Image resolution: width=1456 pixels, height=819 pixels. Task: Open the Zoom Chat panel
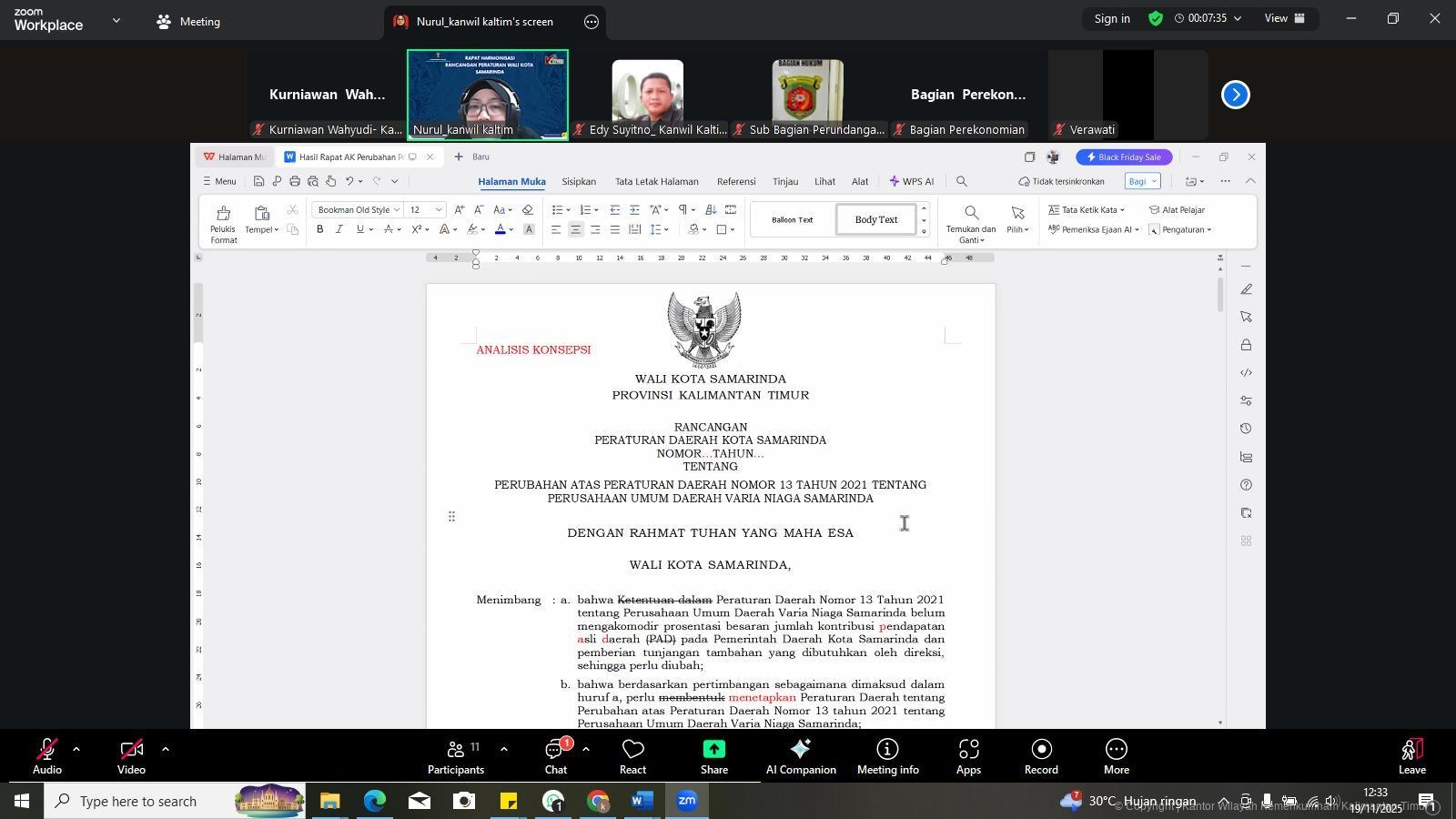555,755
